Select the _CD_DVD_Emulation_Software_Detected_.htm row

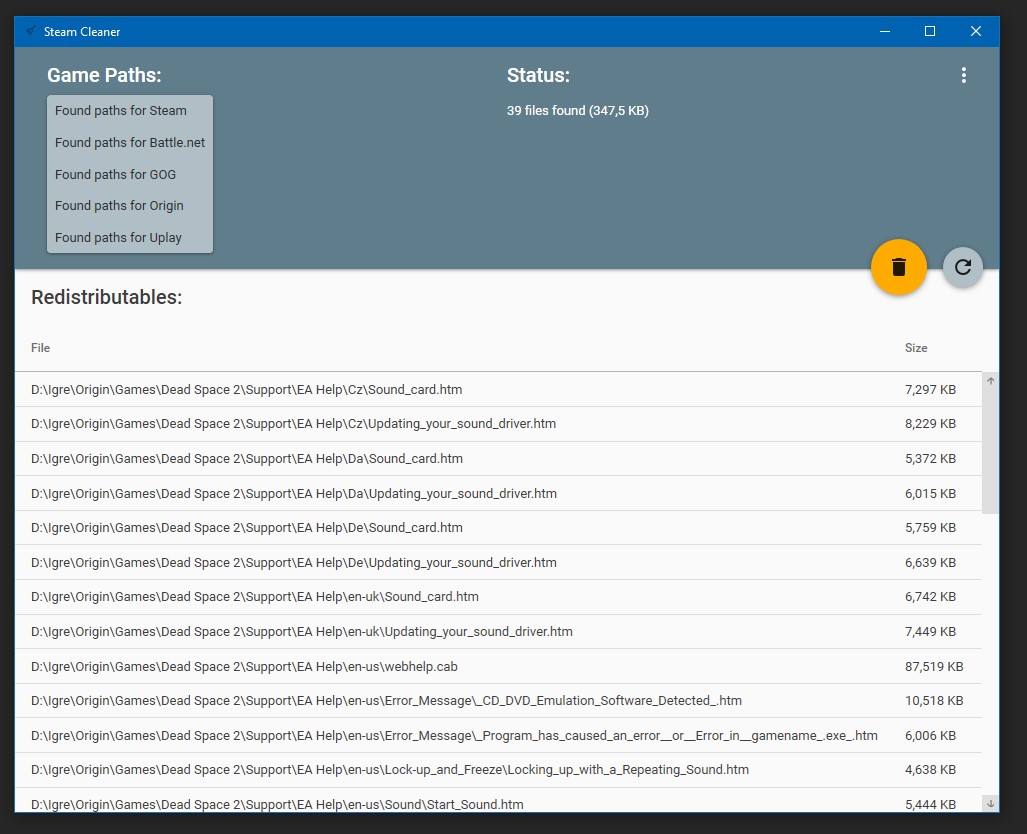pyautogui.click(x=498, y=700)
